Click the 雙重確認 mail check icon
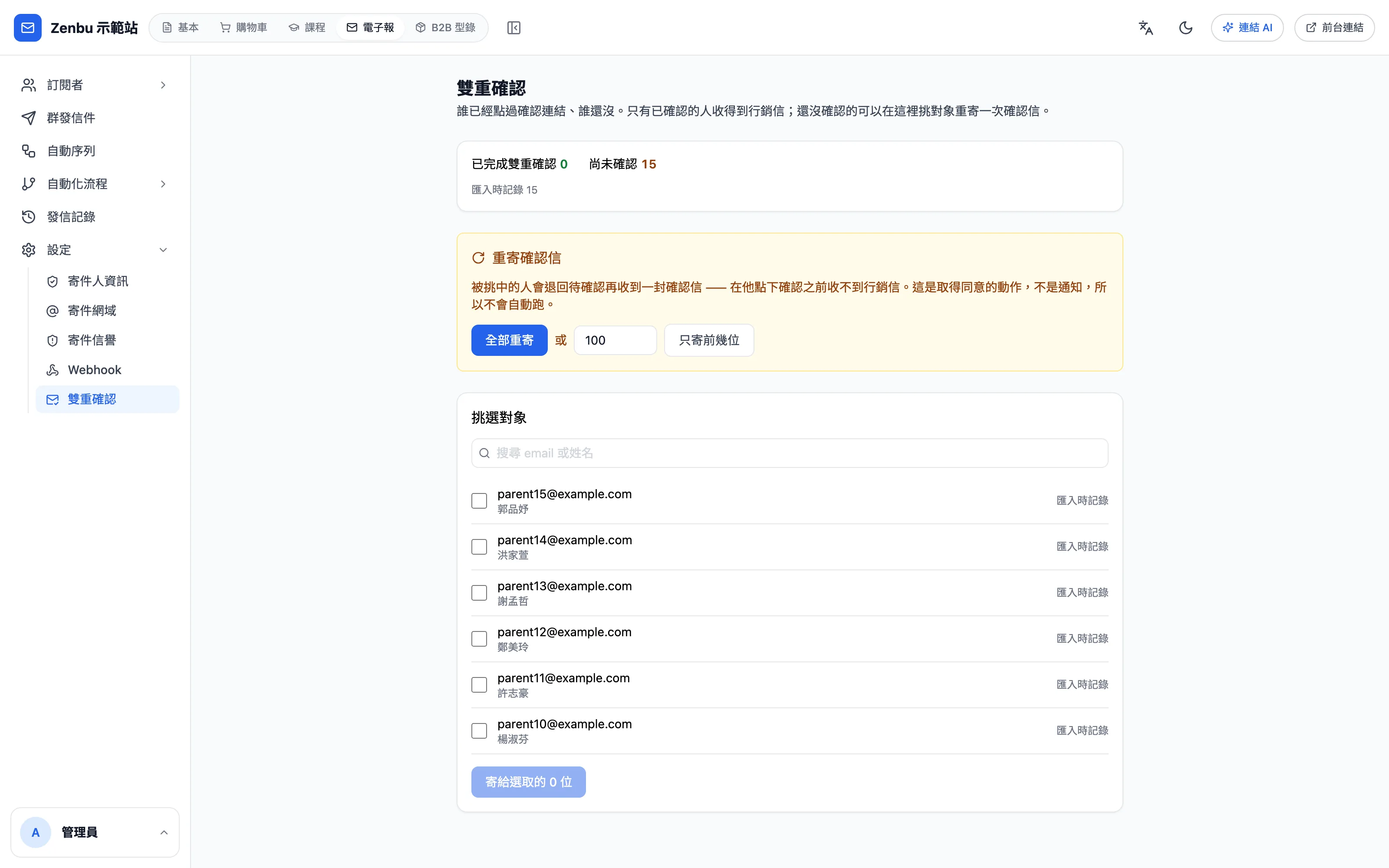1389x868 pixels. 53,400
